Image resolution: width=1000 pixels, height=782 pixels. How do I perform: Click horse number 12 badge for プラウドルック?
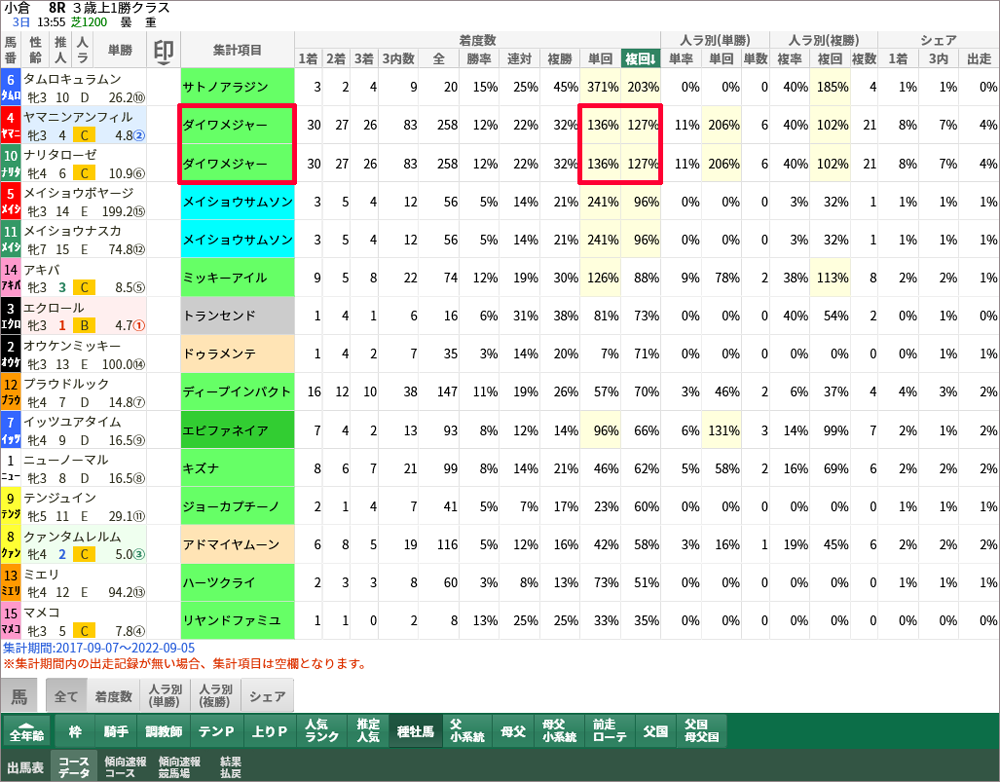coord(11,392)
